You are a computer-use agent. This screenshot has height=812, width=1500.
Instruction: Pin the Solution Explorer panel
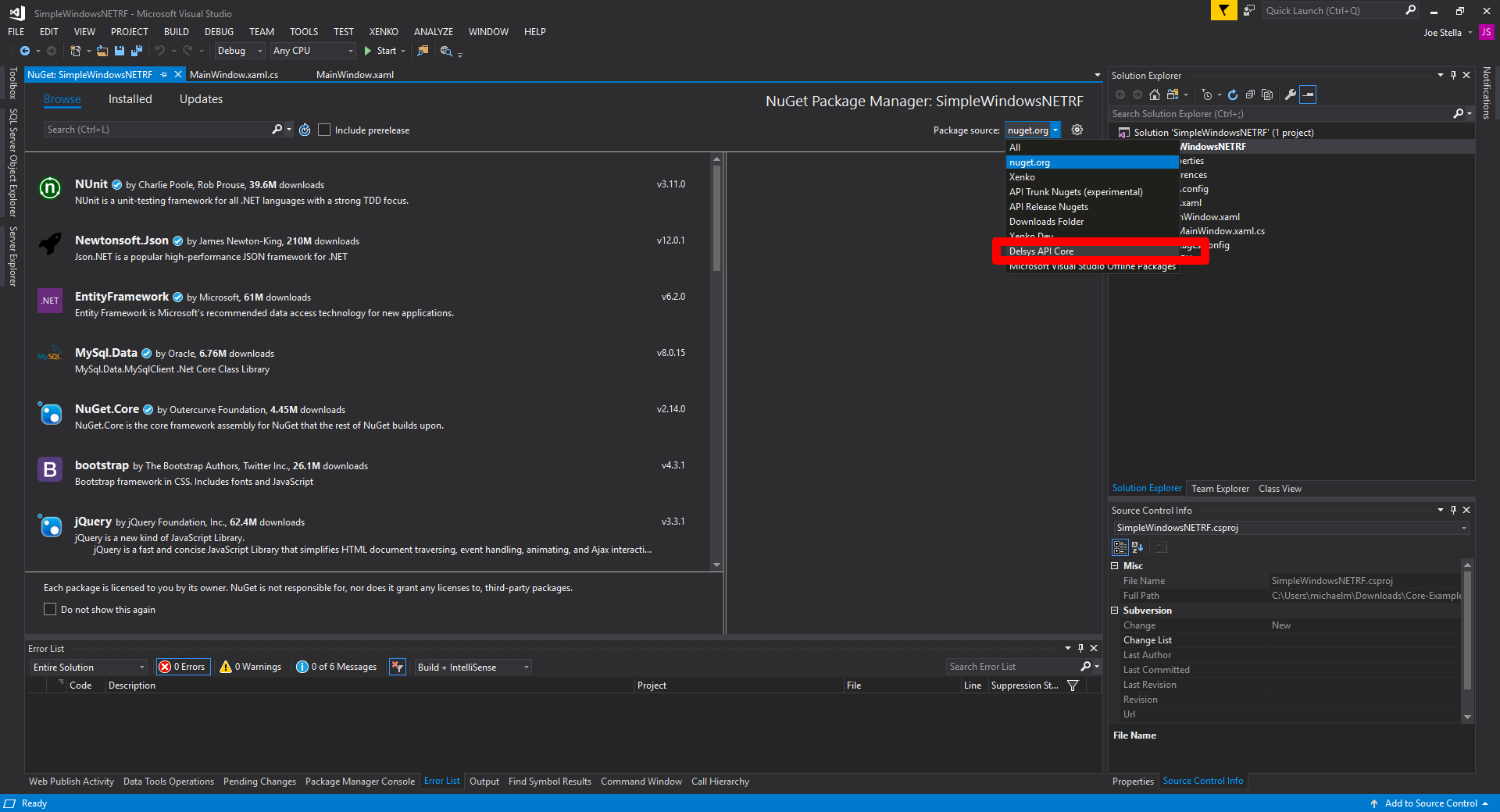pyautogui.click(x=1453, y=75)
